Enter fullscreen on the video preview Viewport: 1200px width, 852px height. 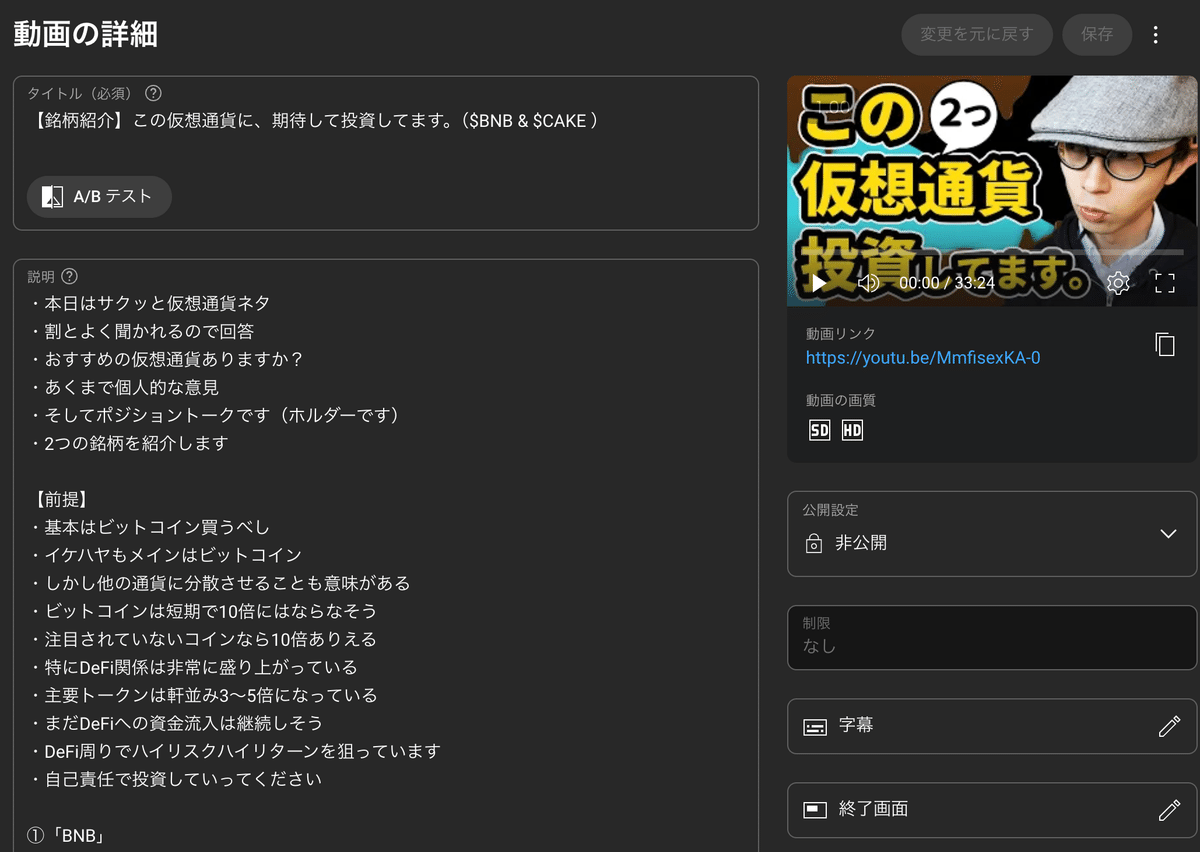pos(1165,283)
